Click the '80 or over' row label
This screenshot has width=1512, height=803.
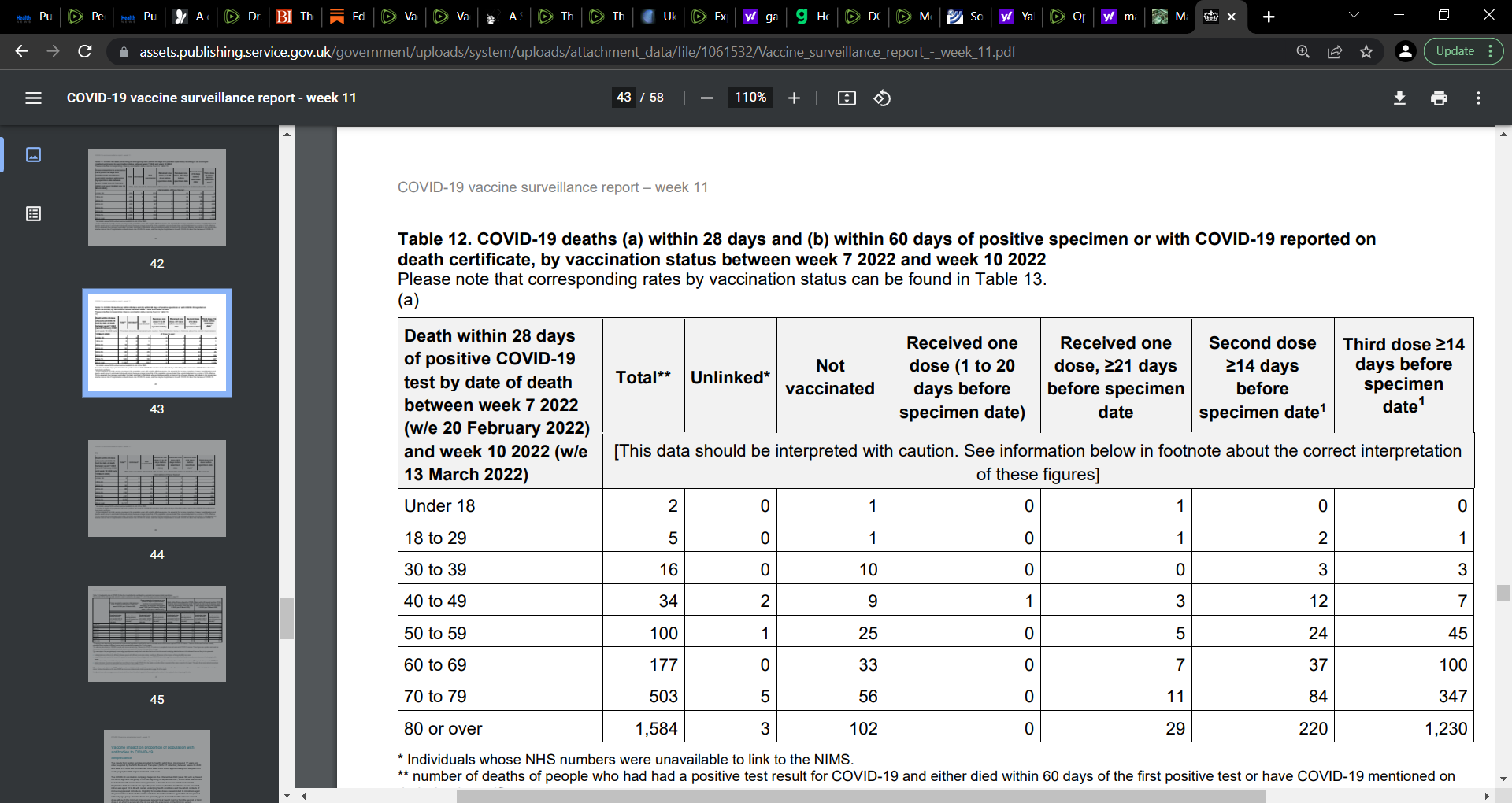click(x=443, y=728)
